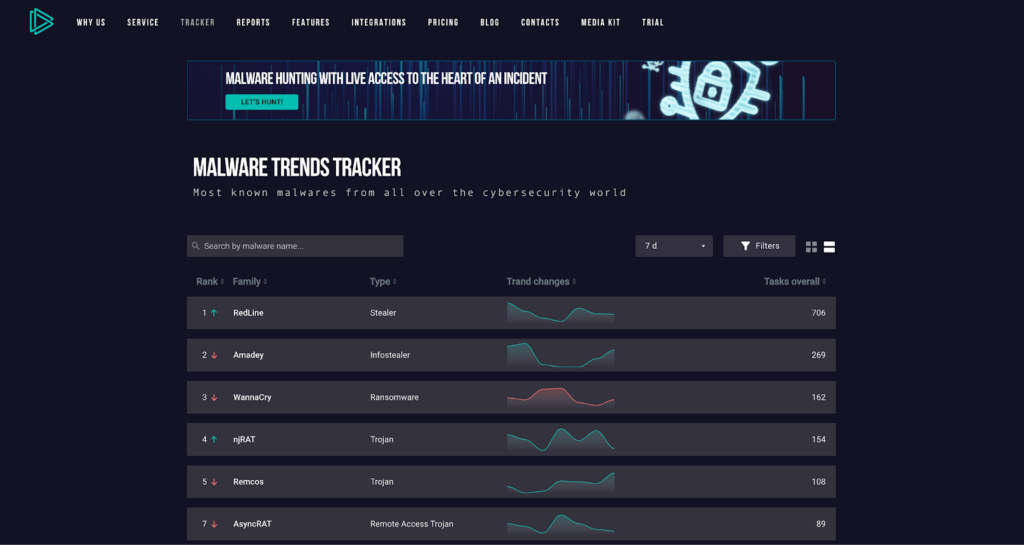Sort by Trand changes column

pos(540,282)
